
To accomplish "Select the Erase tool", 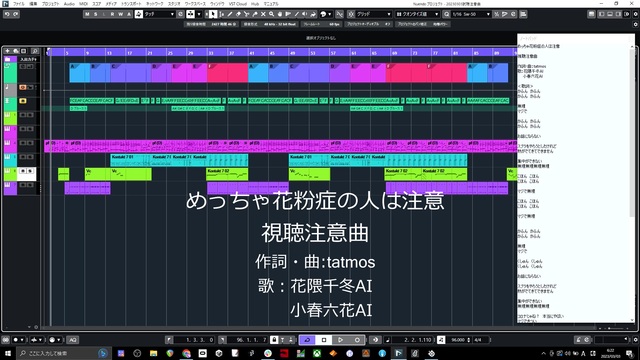I will point(238,14).
